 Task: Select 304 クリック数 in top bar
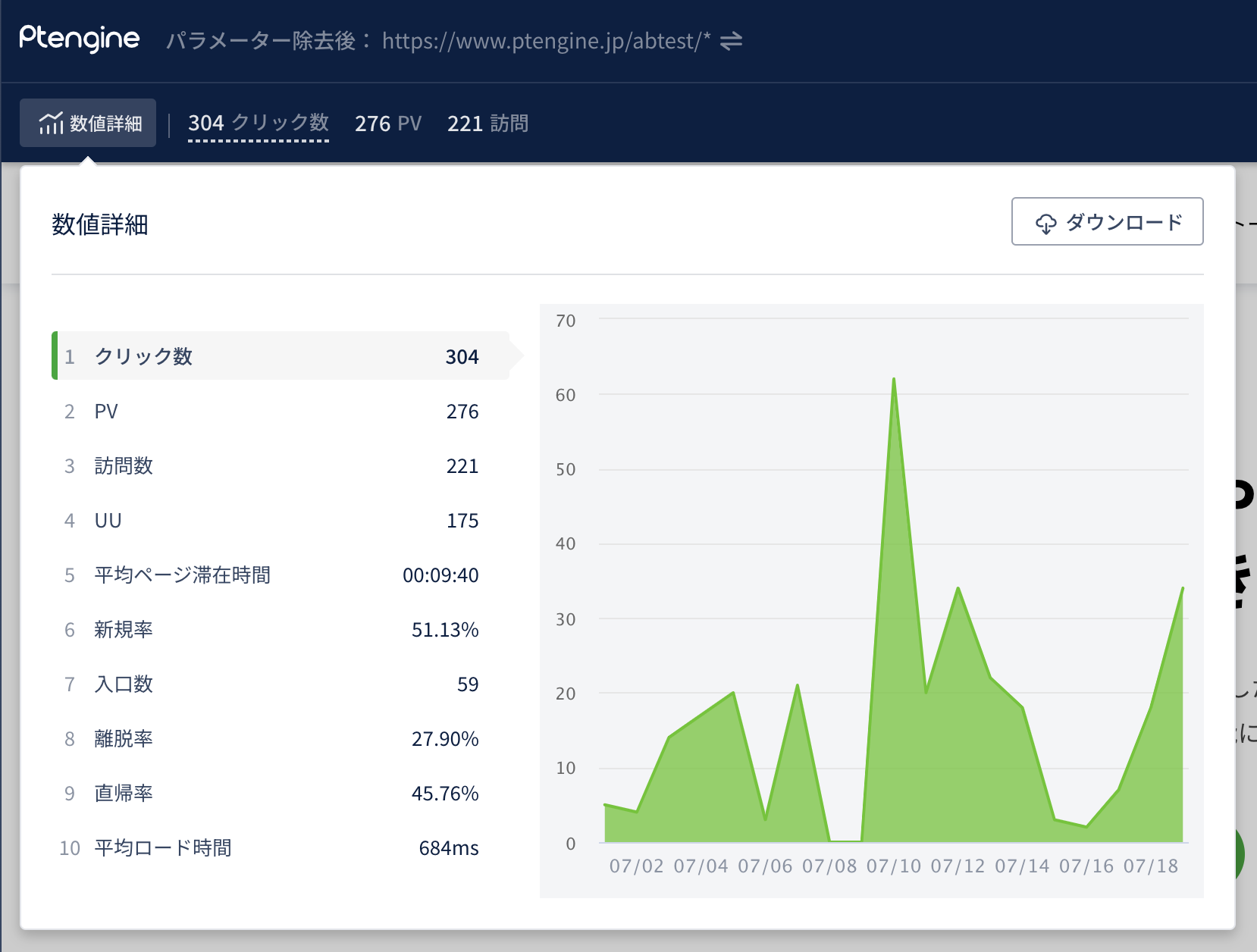[258, 123]
